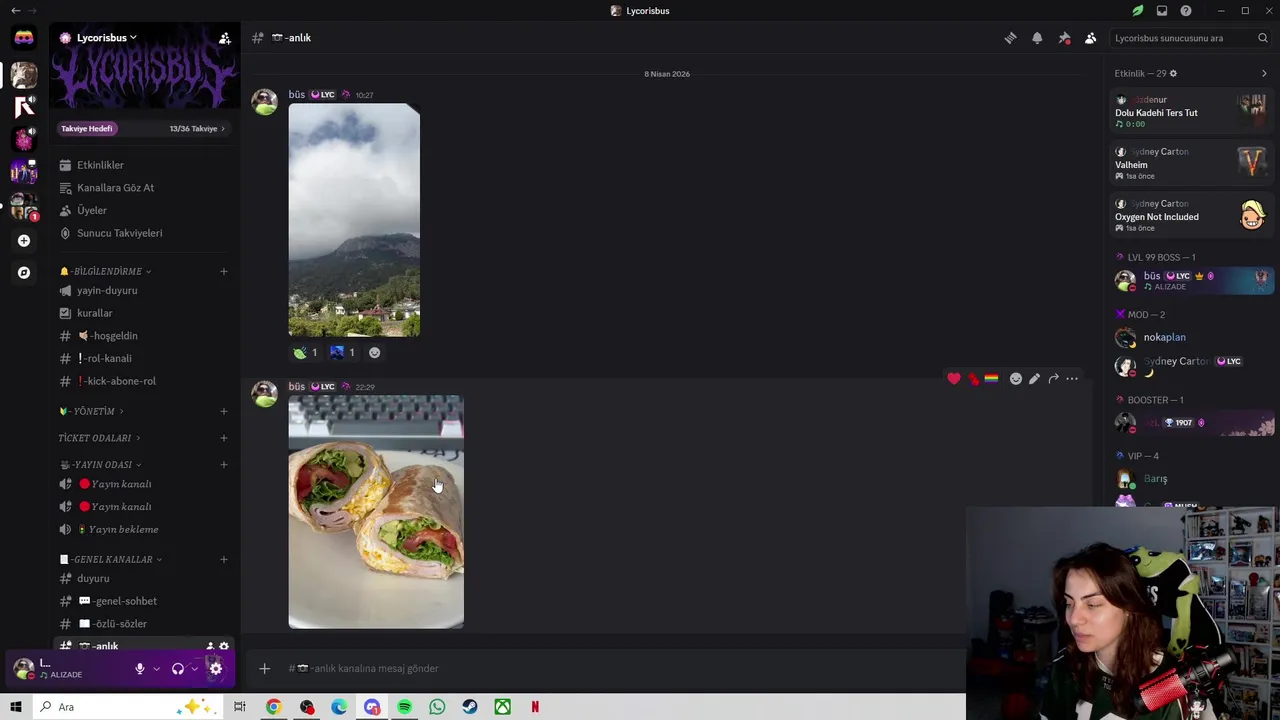This screenshot has height=720, width=1280.
Task: Open the -rol-kanali channel
Action: [144, 359]
